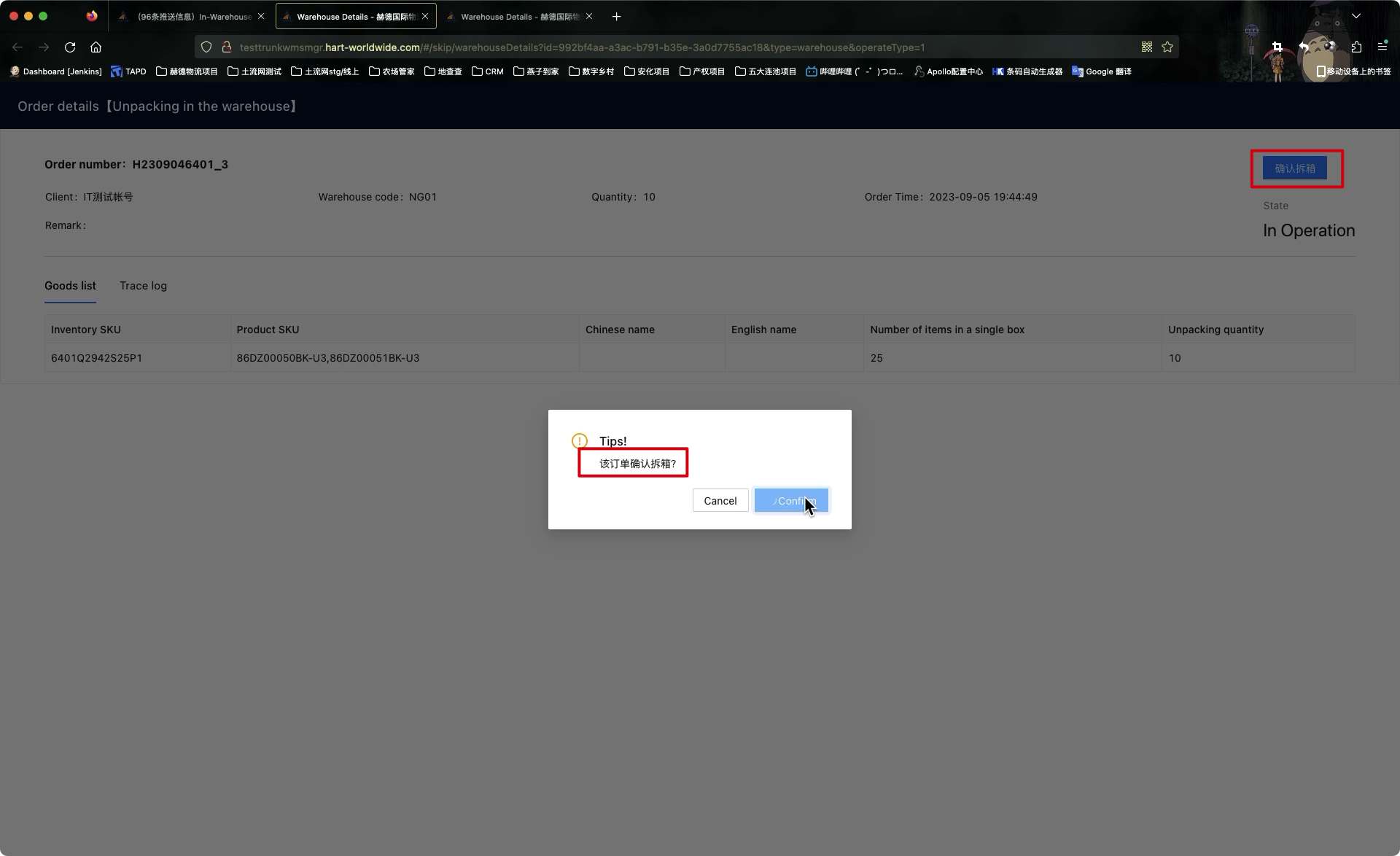Bookmark this page with star icon
The width and height of the screenshot is (1400, 856).
point(1167,47)
